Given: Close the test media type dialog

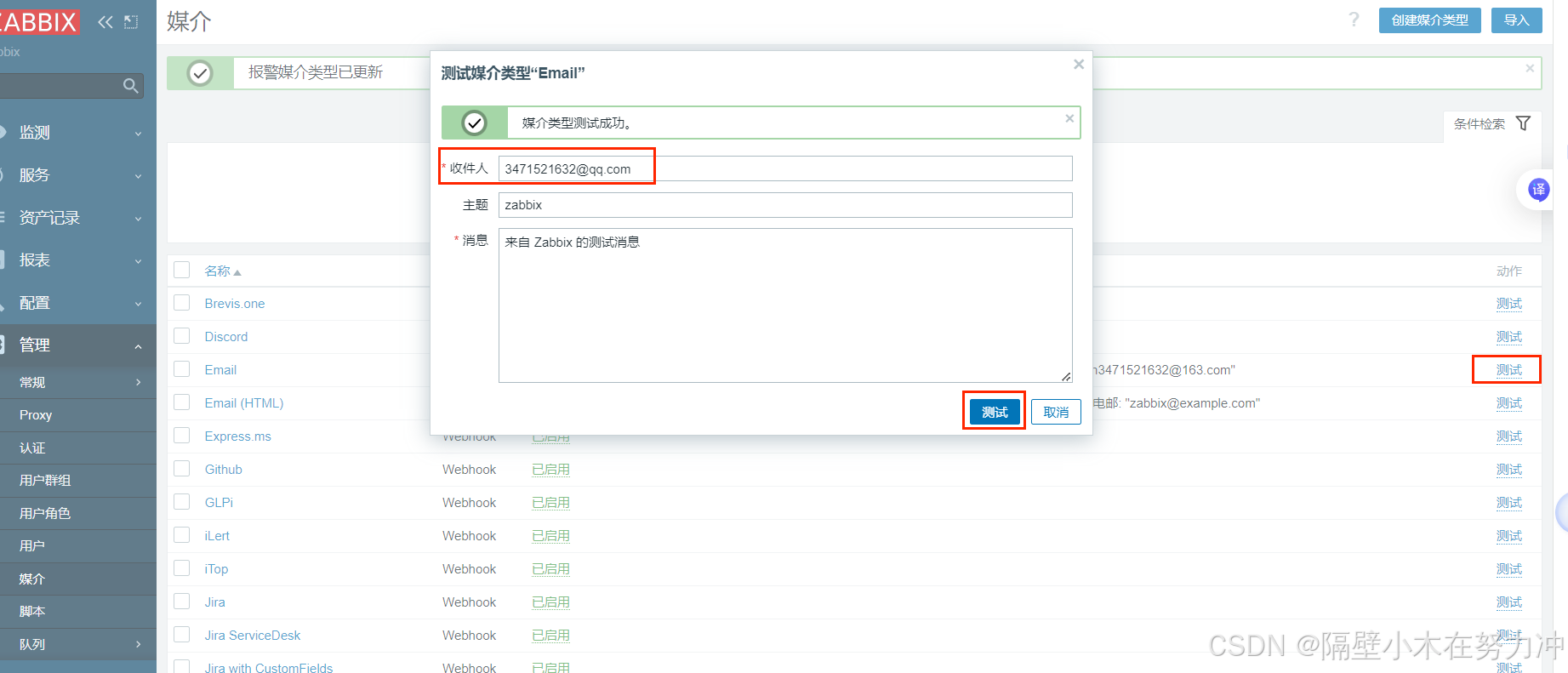Looking at the screenshot, I should [1078, 65].
